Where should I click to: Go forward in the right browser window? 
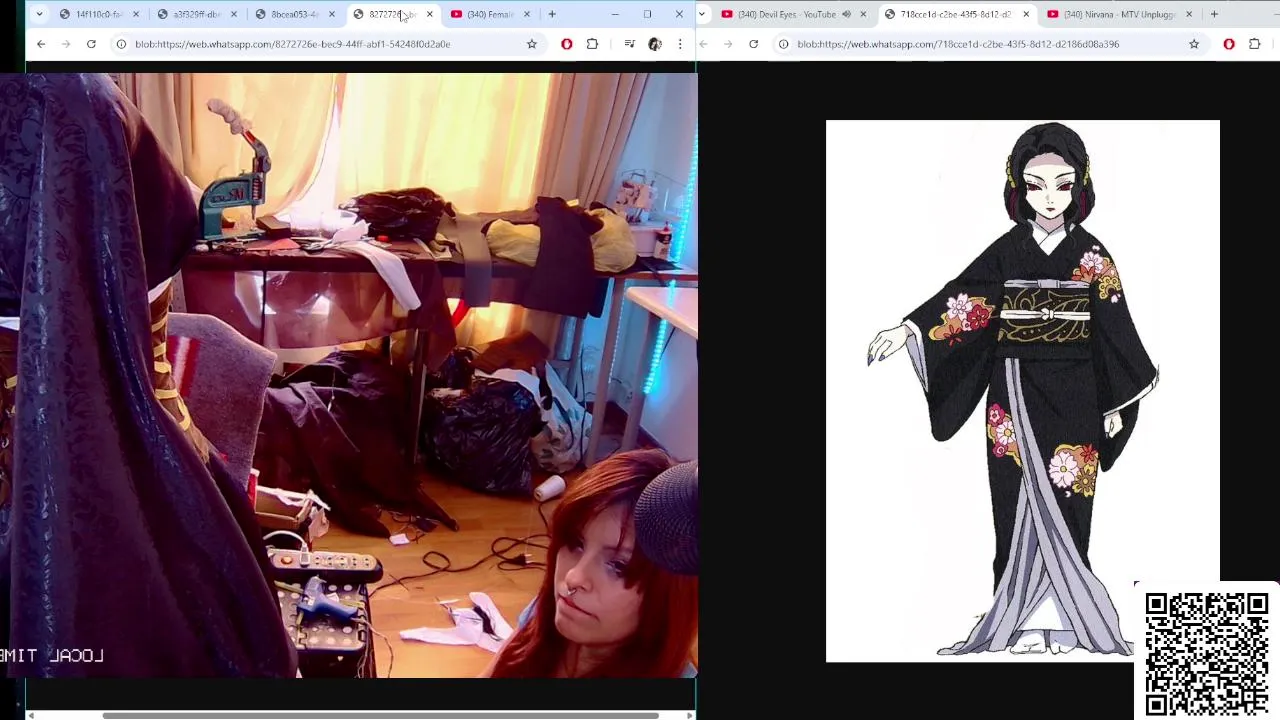pos(728,44)
